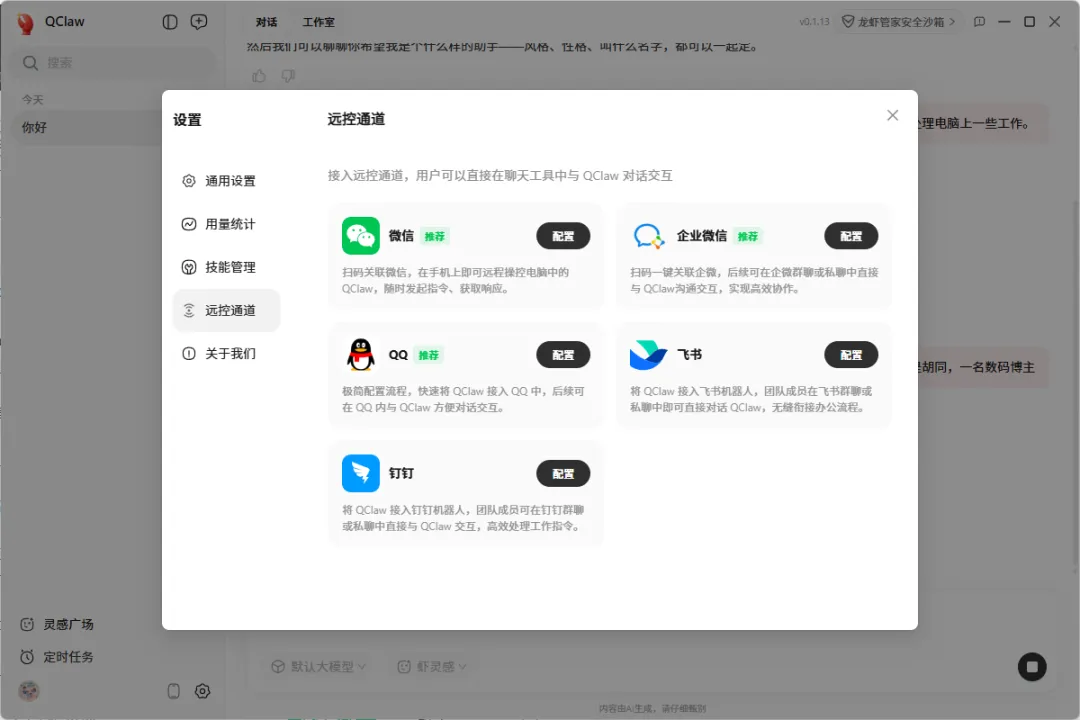Click the shield icon of security sandbox
Viewport: 1080px width, 720px height.
coord(849,22)
